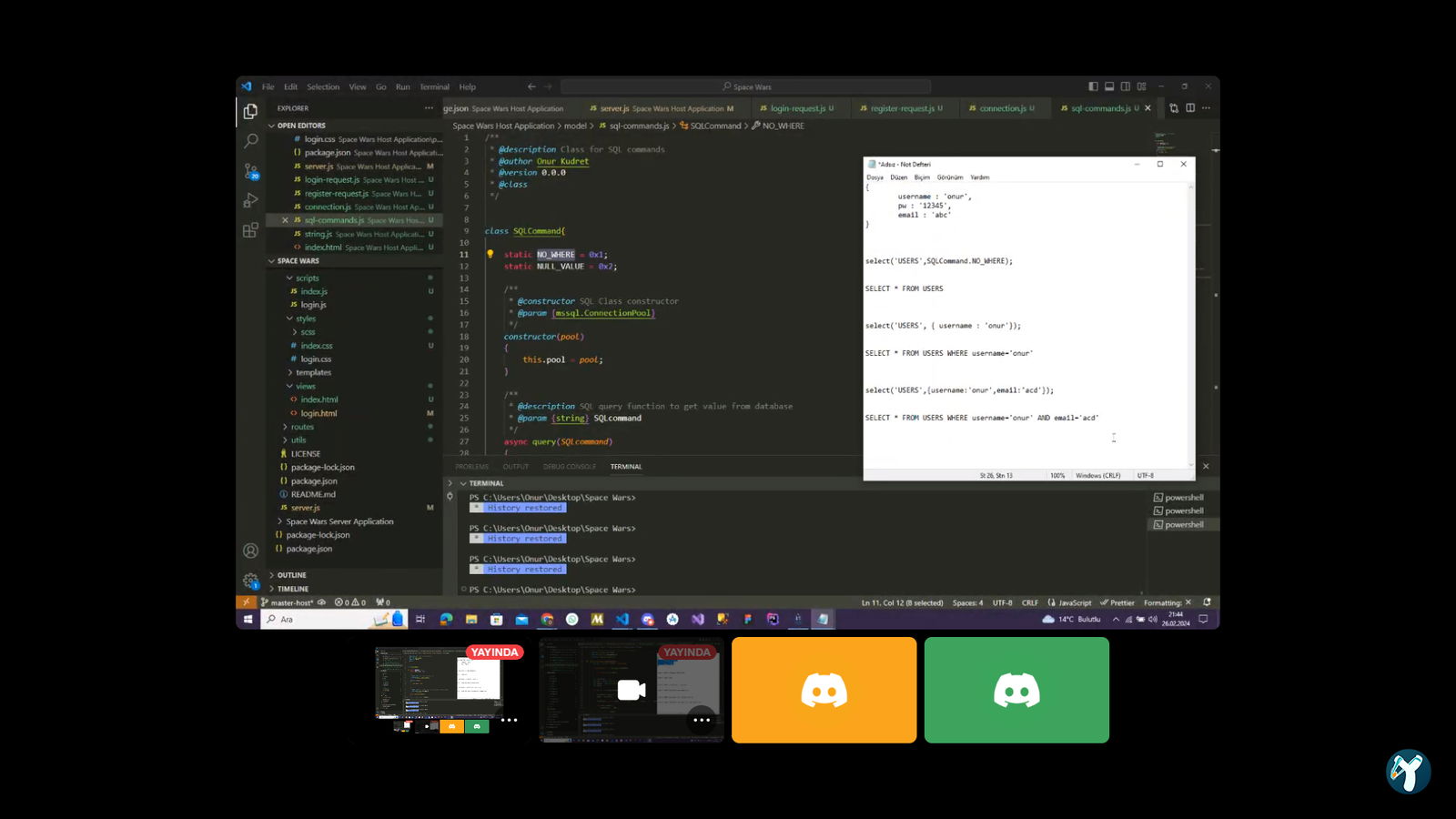Screen dimensions: 1456x819
Task: Open the Customize Layout button
Action: pyautogui.click(x=1142, y=86)
